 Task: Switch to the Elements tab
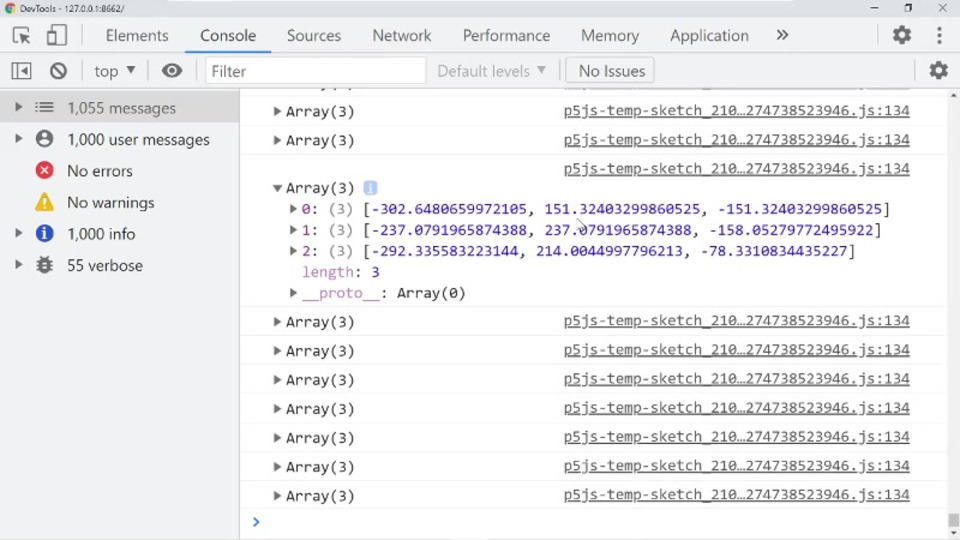pos(137,36)
